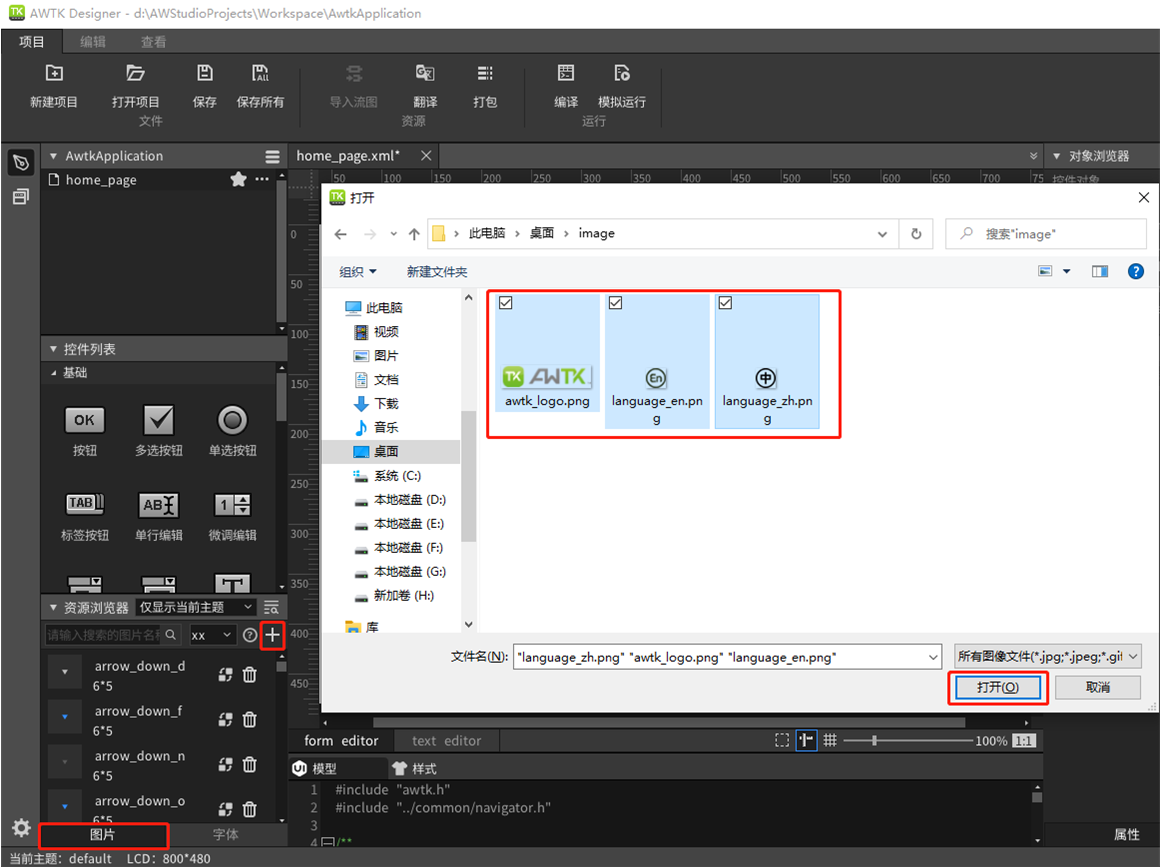Screen dimensions: 1161x868
Task: Click the Compile (编译) toolbar icon
Action: coord(566,73)
